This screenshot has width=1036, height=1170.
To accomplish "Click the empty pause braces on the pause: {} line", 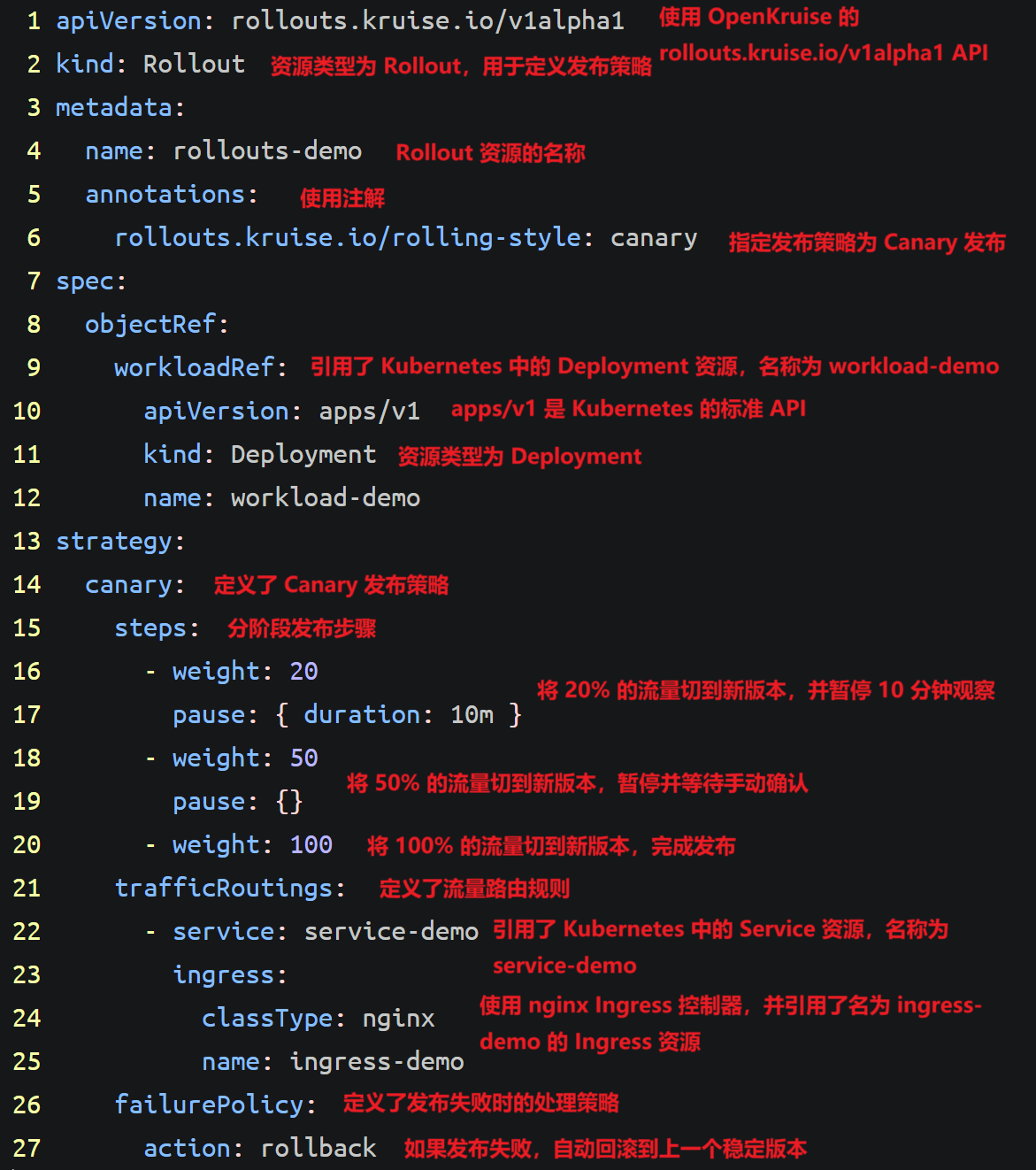I will (289, 801).
